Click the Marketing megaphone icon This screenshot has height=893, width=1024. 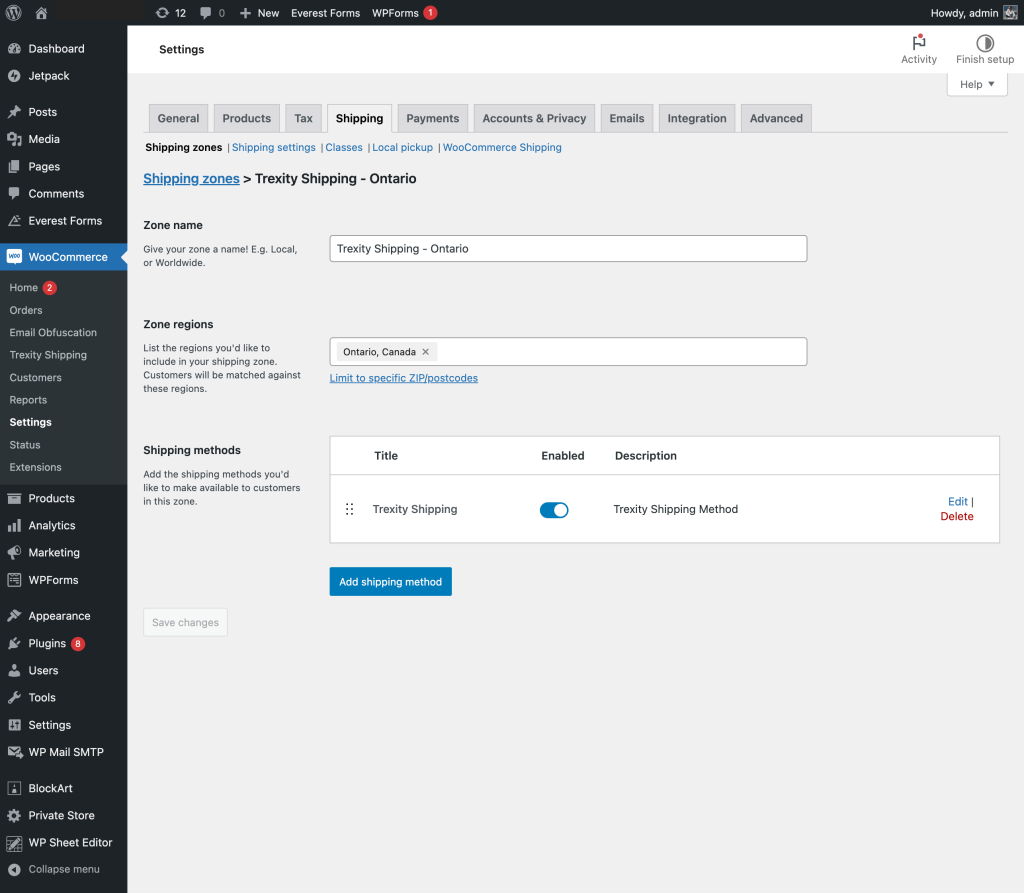(14, 553)
